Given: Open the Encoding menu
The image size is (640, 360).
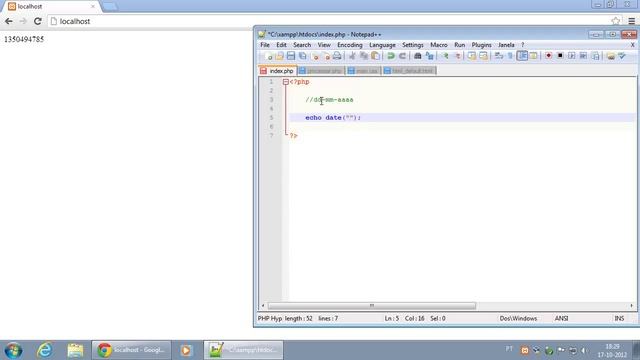Looking at the screenshot, I should pos(350,45).
